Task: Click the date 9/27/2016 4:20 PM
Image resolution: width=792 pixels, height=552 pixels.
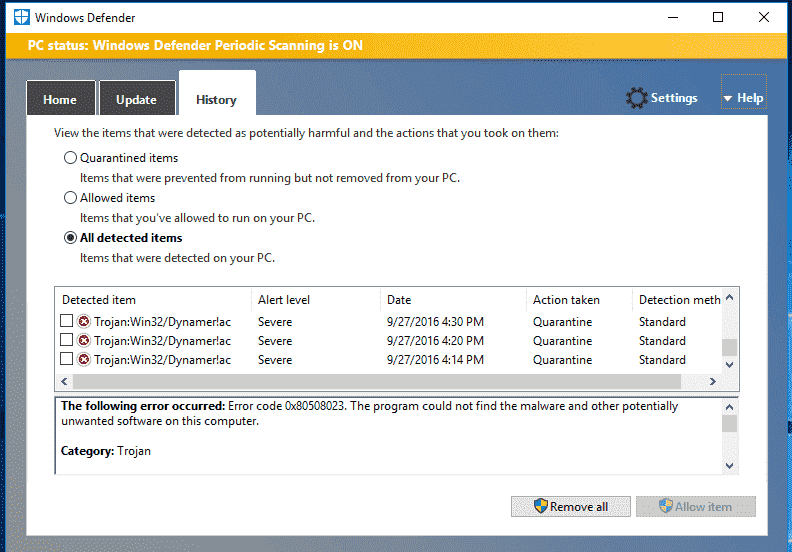Action: pos(435,341)
